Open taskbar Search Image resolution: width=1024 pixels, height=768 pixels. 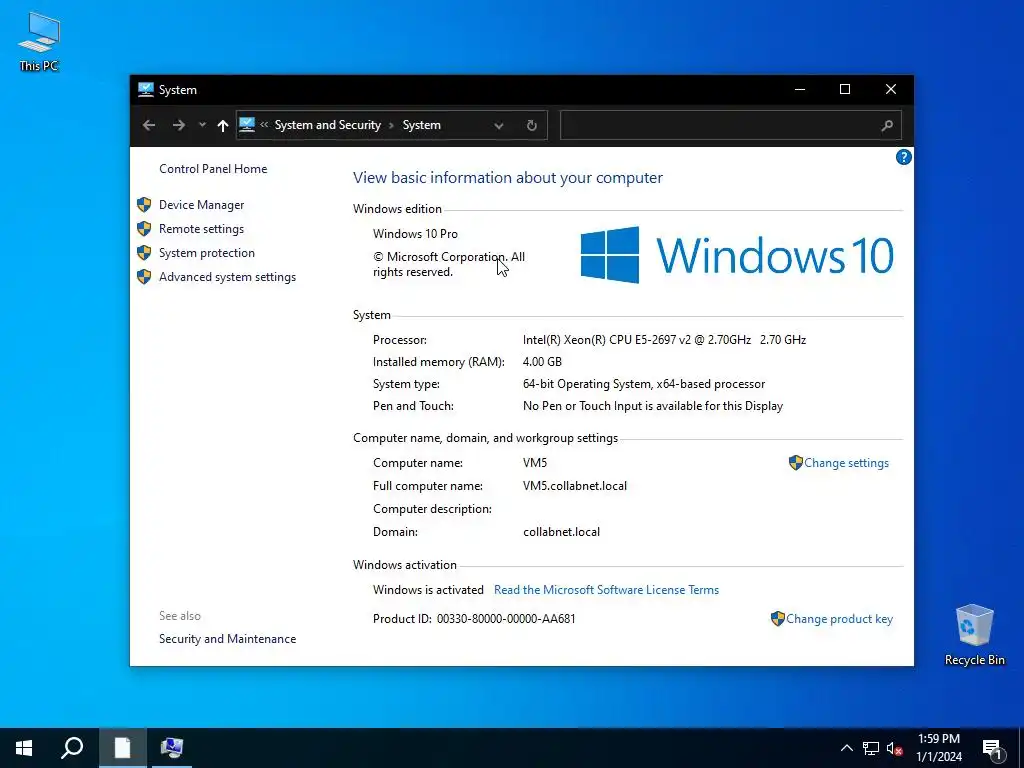pyautogui.click(x=72, y=748)
